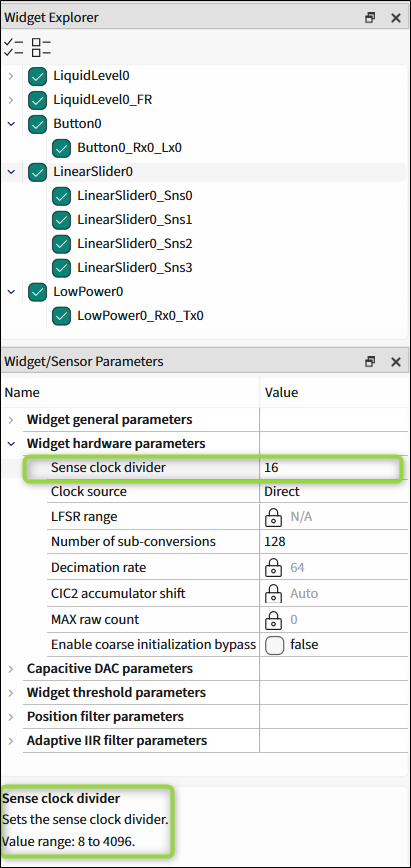
Task: Collapse Widget hardware parameters group
Action: pos(11,443)
